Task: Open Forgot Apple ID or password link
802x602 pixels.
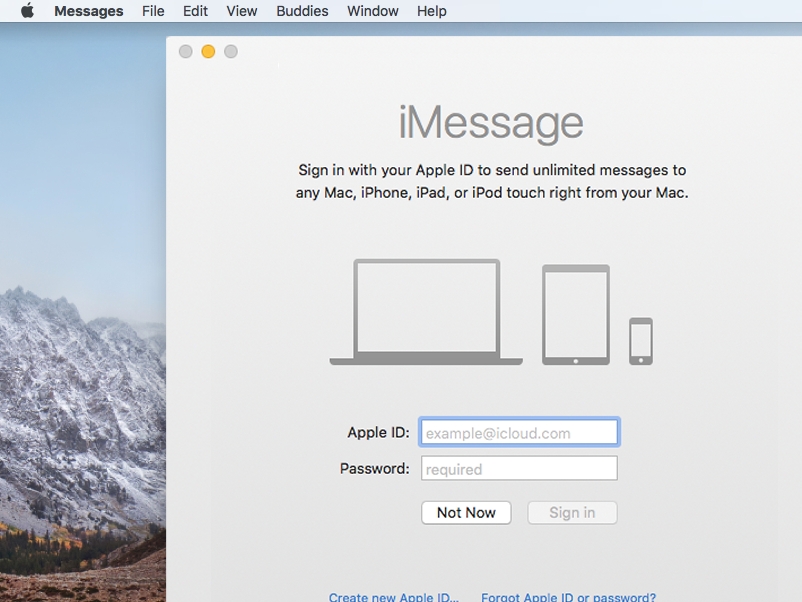Action: [x=568, y=597]
